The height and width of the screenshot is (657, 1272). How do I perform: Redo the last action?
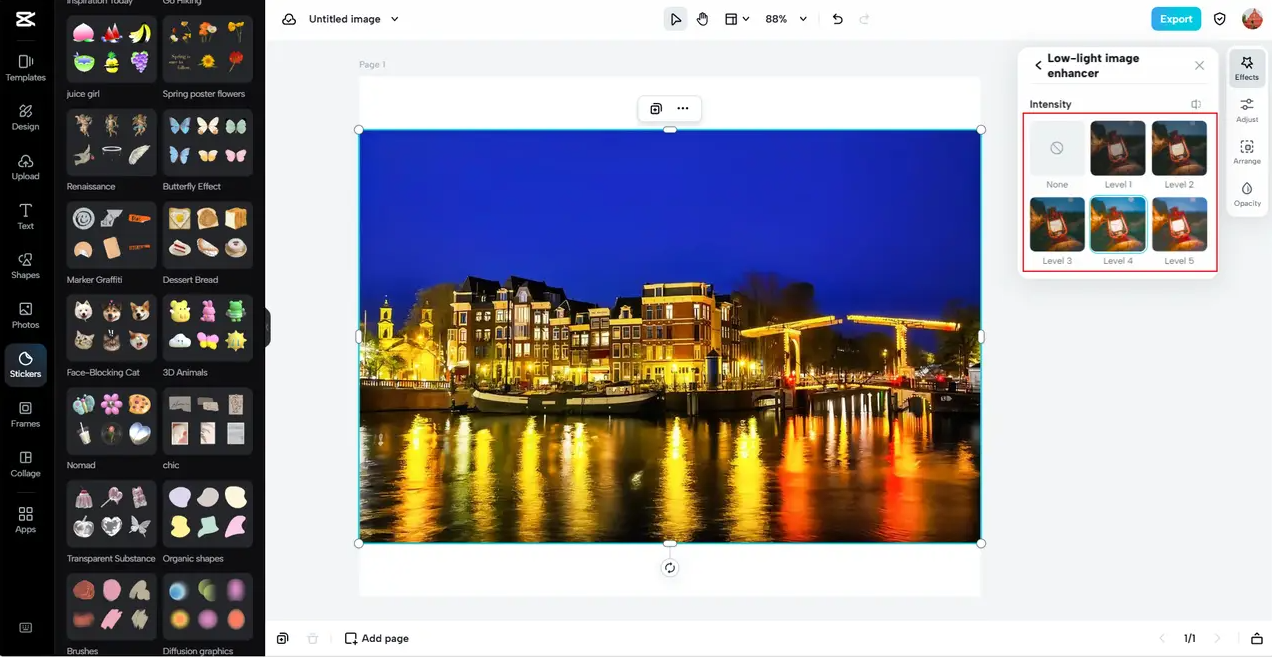tap(864, 19)
